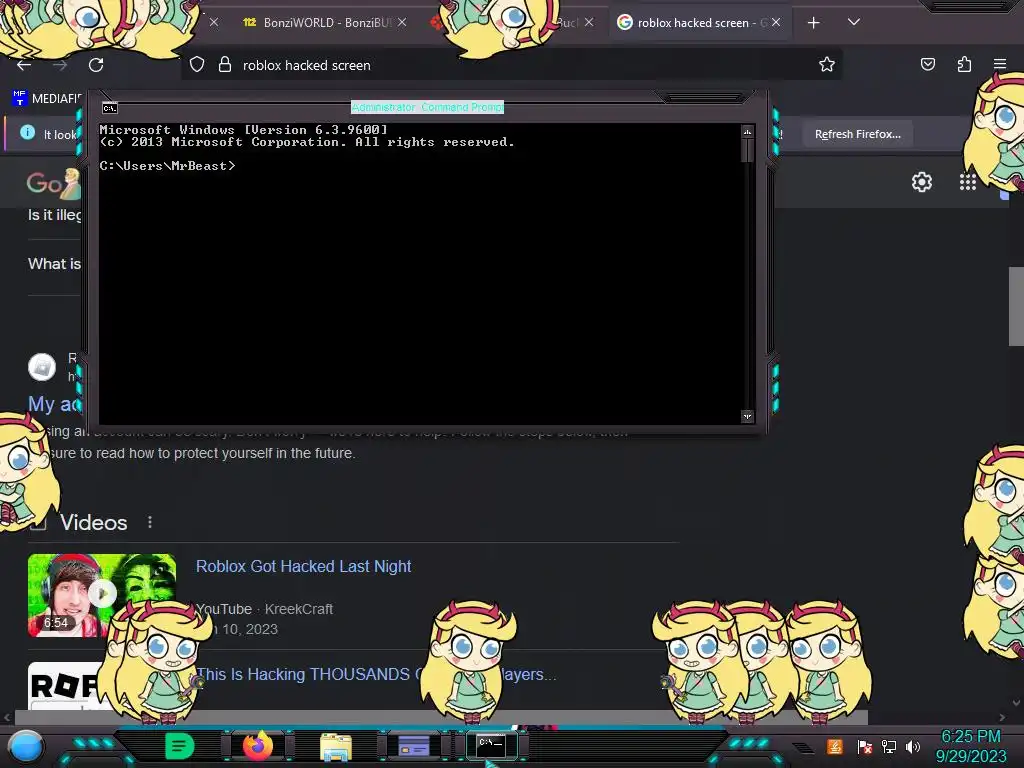Close the BonziWORLD tab

click(x=402, y=22)
